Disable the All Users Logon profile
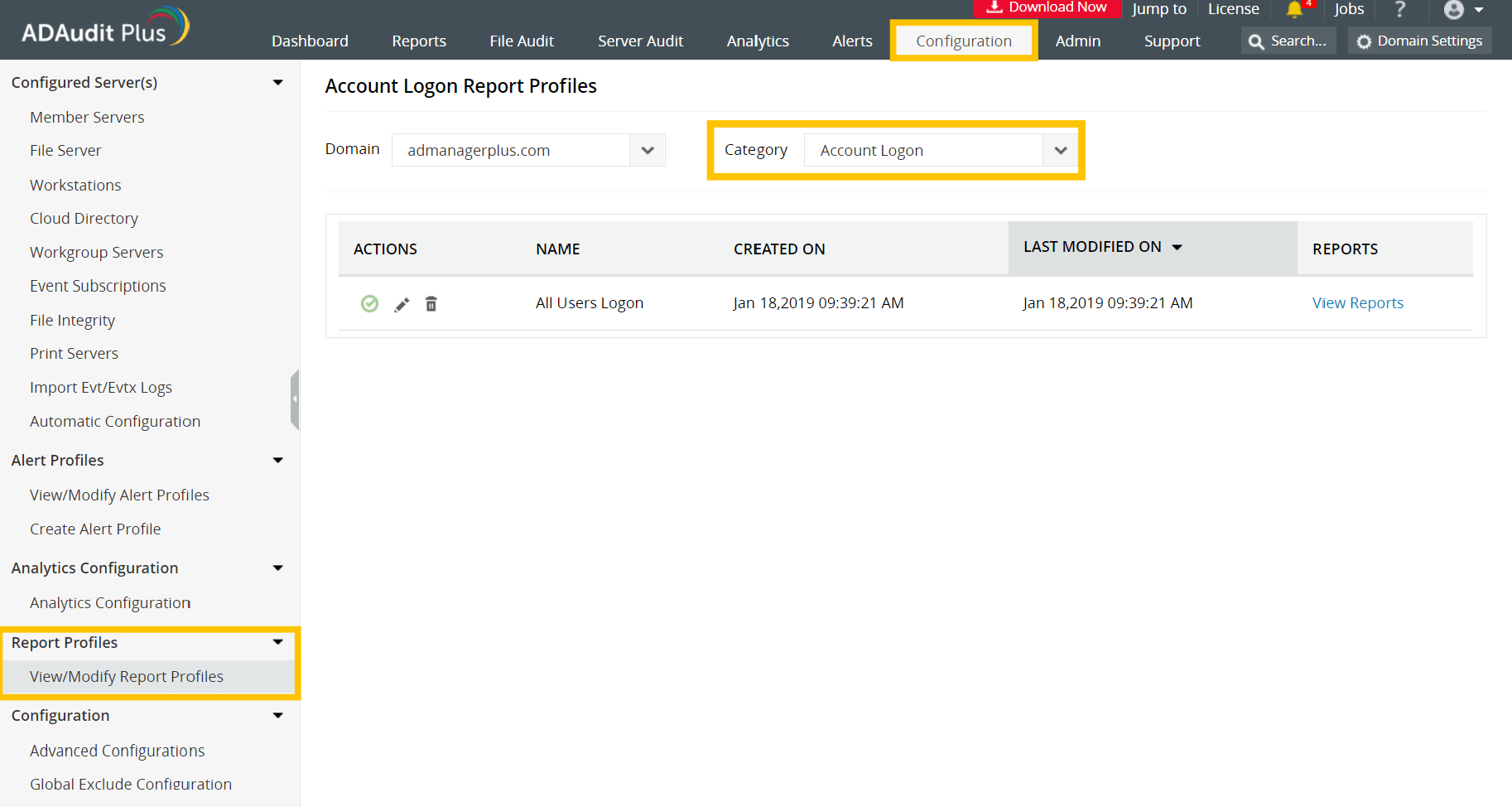 pos(369,304)
